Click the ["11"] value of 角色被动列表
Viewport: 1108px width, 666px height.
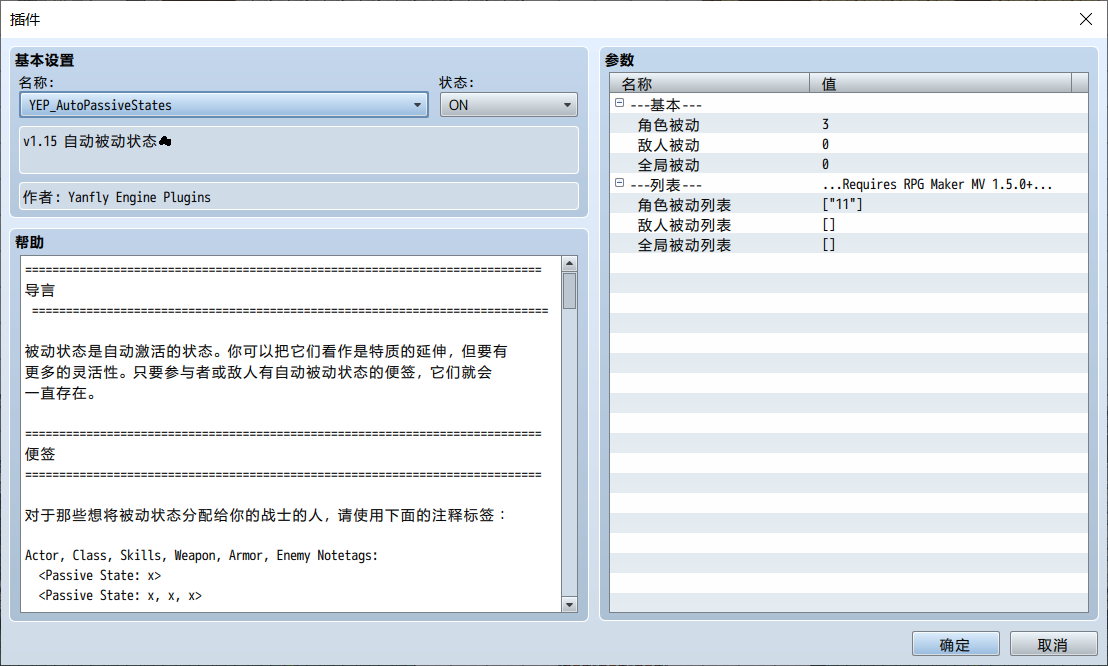[x=842, y=204]
